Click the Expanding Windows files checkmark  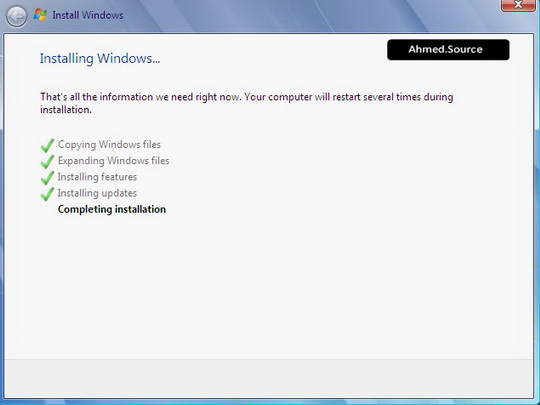pos(47,162)
